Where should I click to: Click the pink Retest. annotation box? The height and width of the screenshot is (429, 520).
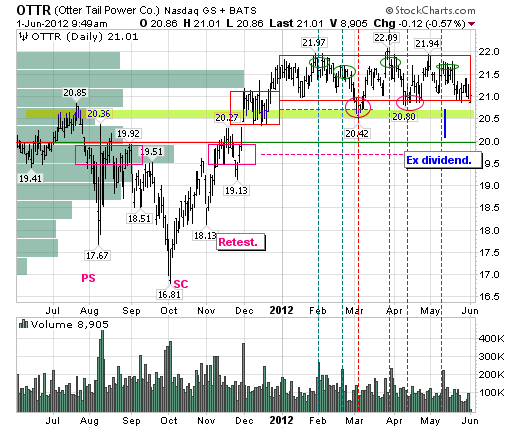[241, 242]
